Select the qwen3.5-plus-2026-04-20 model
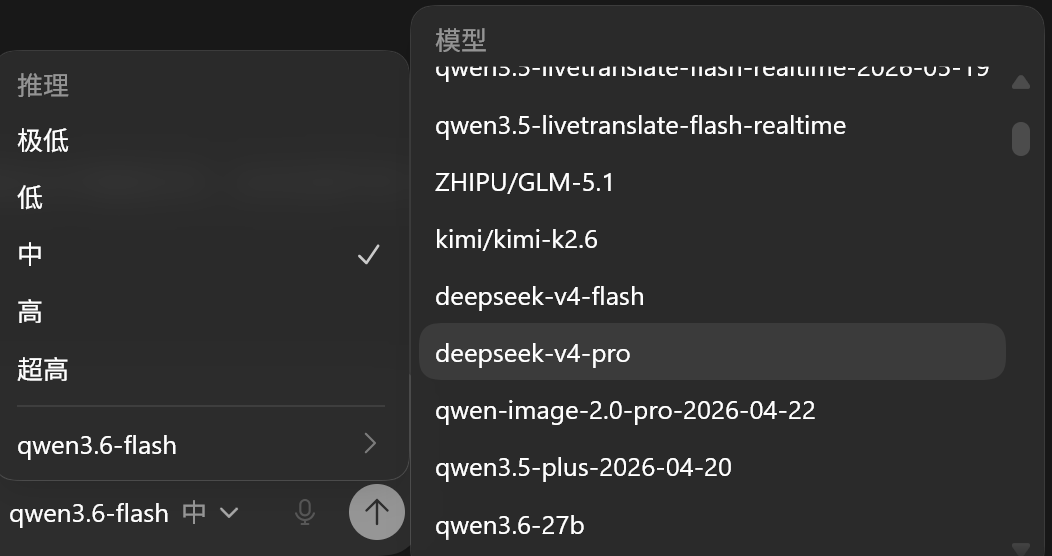 712,466
